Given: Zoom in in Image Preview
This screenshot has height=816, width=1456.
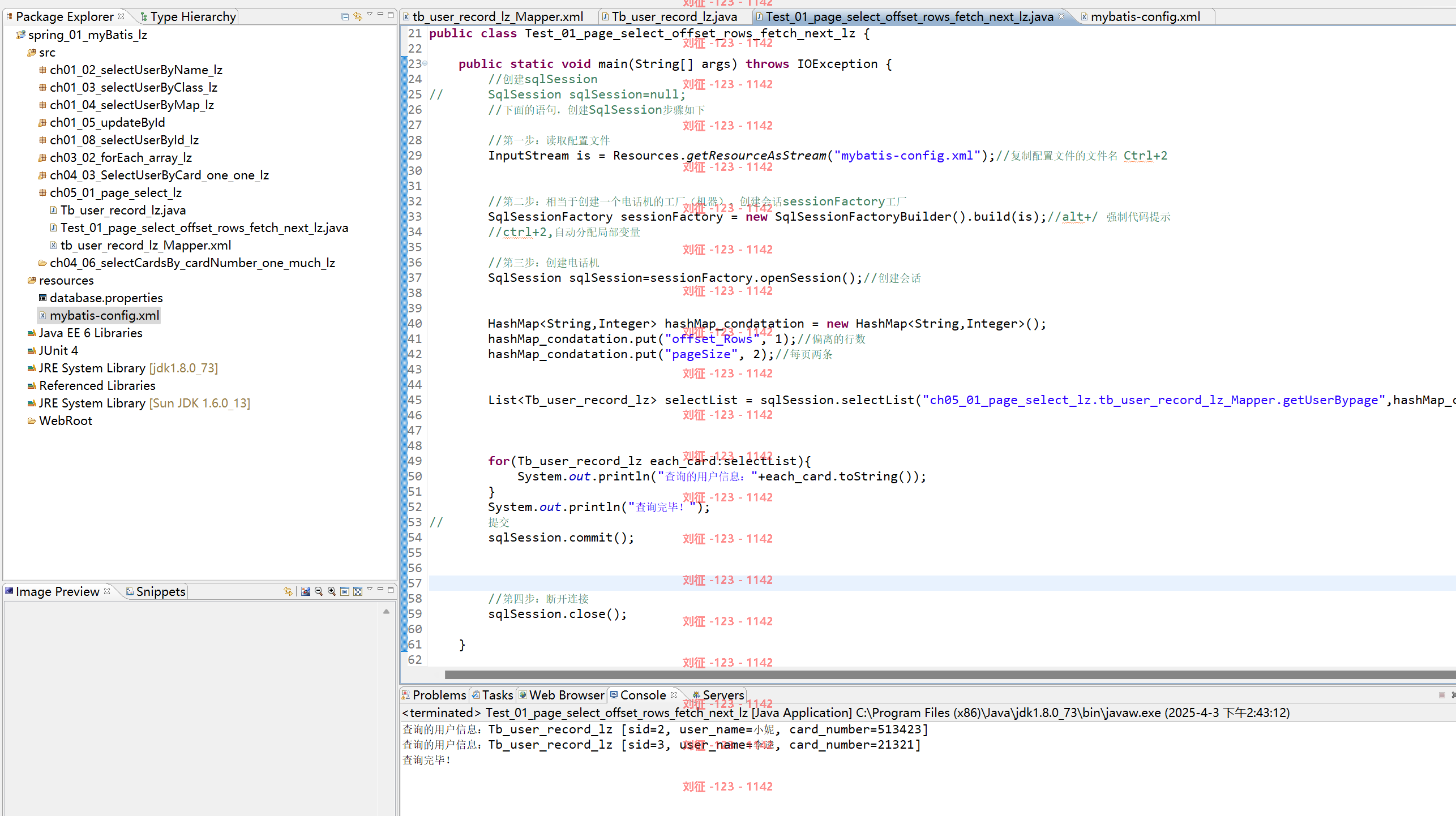Looking at the screenshot, I should click(x=332, y=591).
